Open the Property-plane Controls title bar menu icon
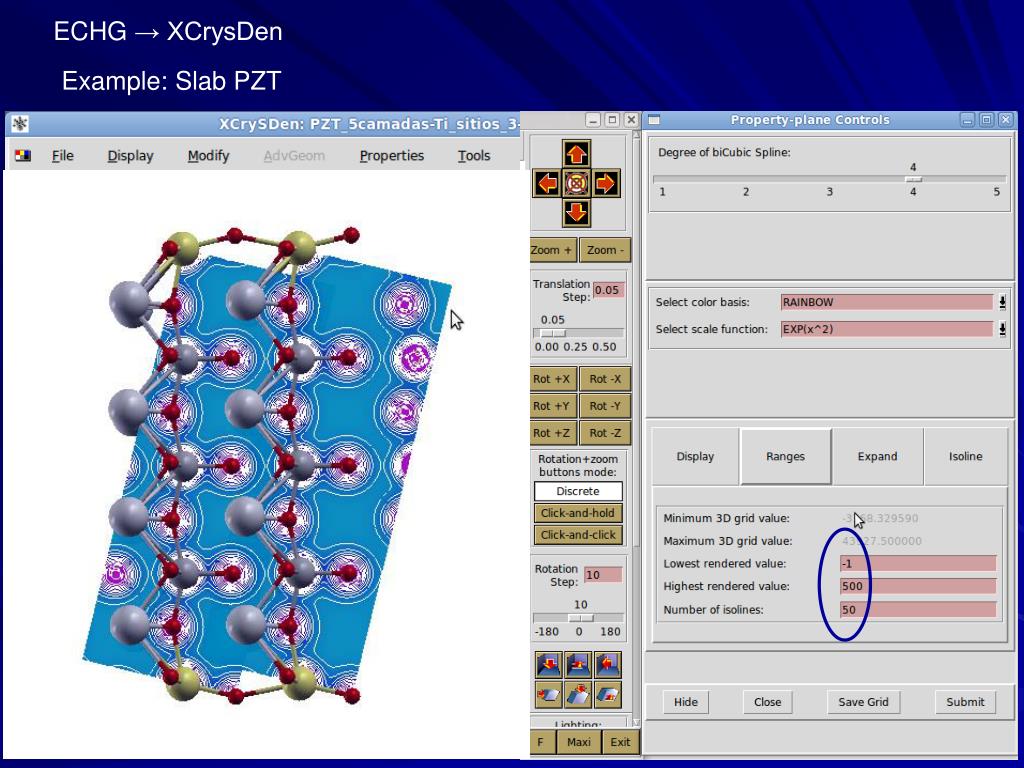1024x768 pixels. (x=654, y=120)
